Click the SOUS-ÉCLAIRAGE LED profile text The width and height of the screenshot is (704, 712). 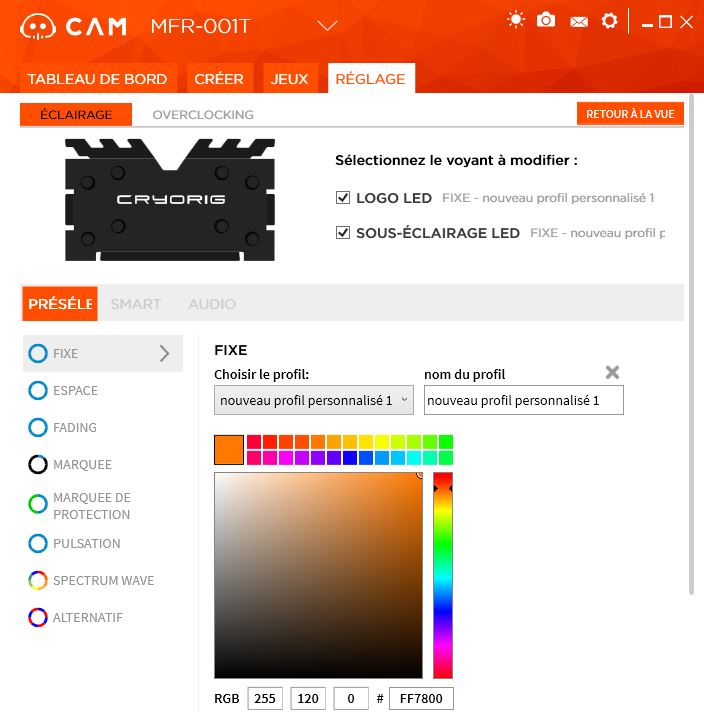(598, 233)
